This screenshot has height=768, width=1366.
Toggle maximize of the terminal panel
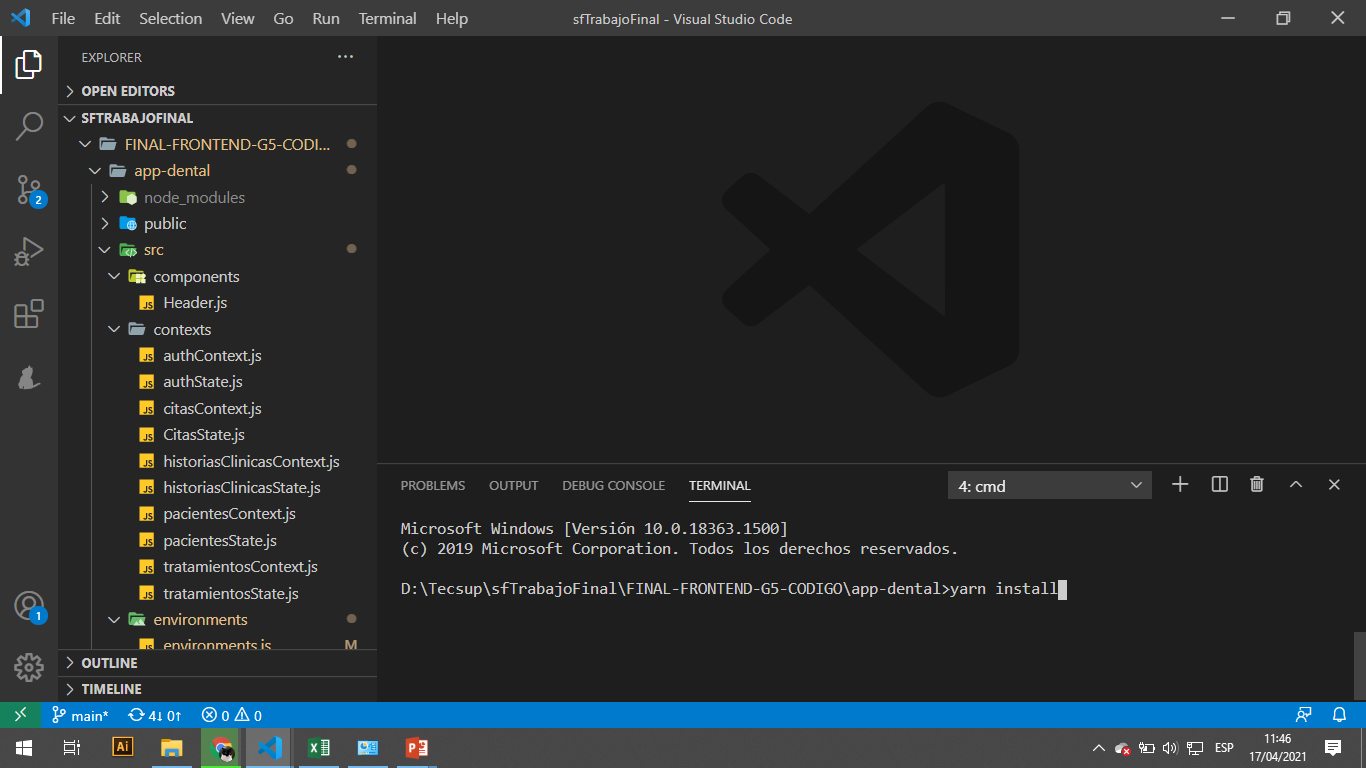(x=1296, y=484)
